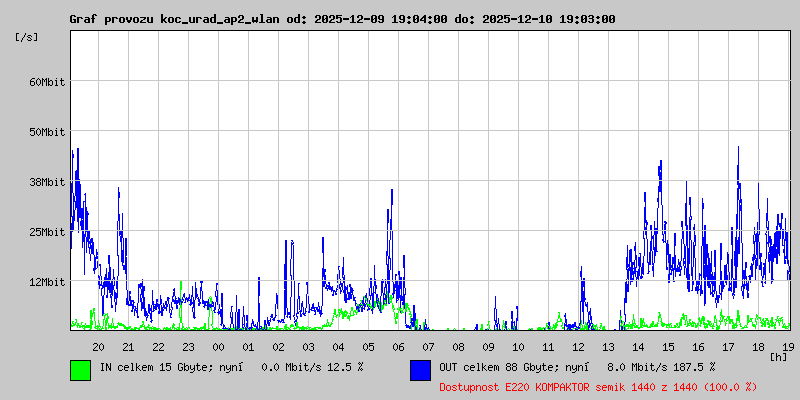This screenshot has height=400, width=800.
Task: Click the hour 23 x-axis label
Action: click(x=188, y=347)
